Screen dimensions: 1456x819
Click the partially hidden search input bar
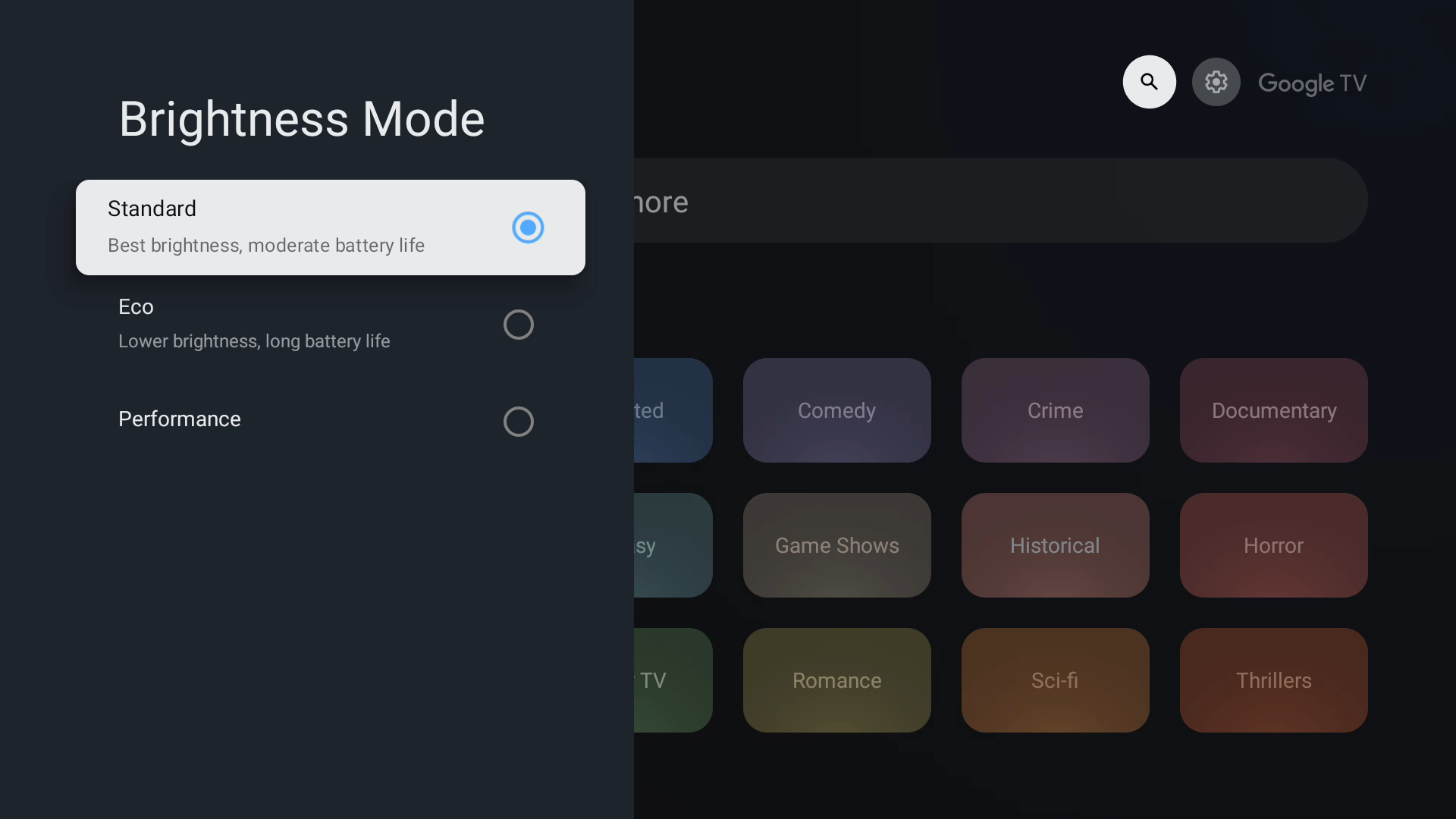pos(986,201)
